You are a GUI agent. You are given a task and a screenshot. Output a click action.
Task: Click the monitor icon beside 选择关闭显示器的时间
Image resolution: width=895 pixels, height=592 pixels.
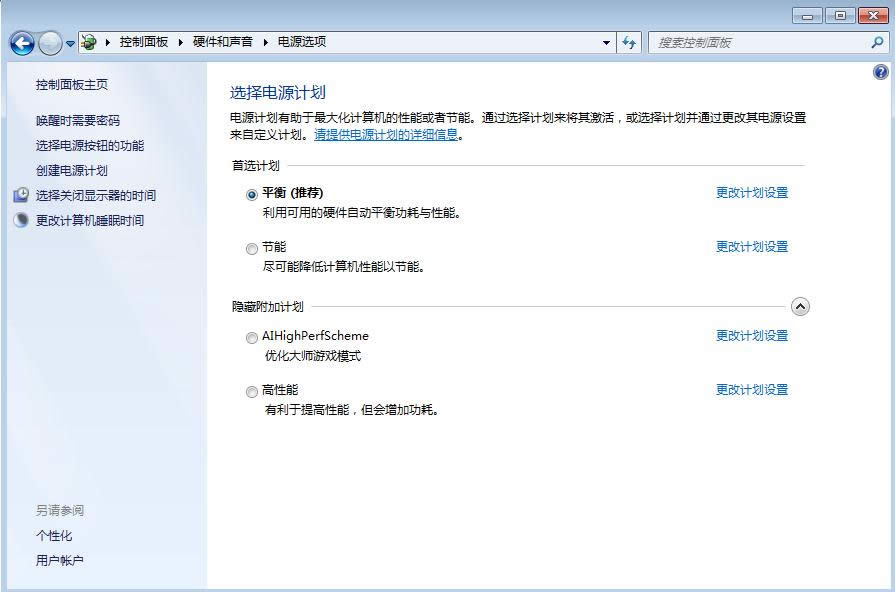[21, 195]
